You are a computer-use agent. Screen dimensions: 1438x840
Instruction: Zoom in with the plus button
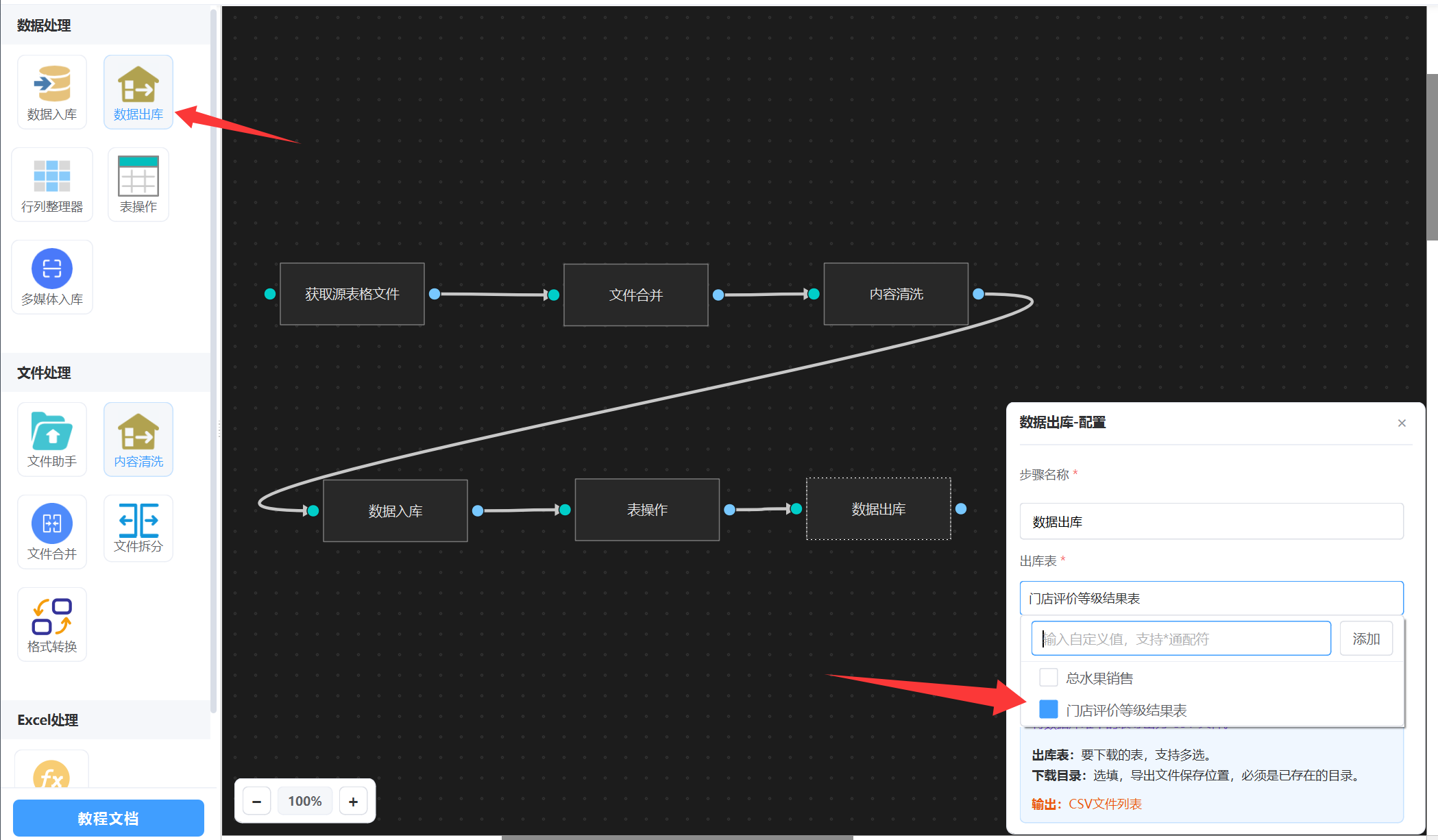click(x=353, y=801)
